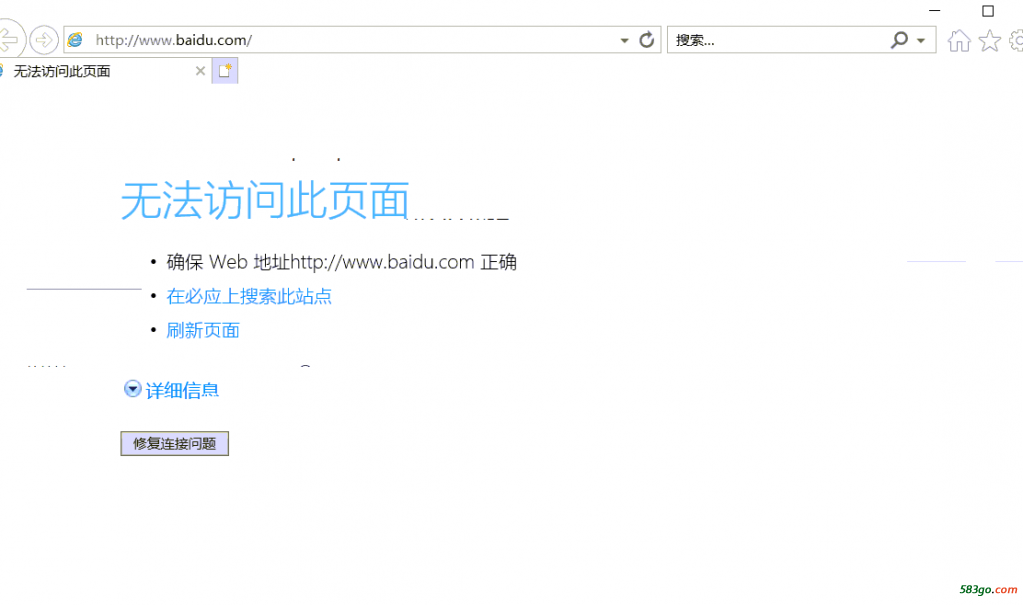Screen dimensions: 1023x605
Task: Open the address bar autocomplete dropdown
Action: pos(624,40)
